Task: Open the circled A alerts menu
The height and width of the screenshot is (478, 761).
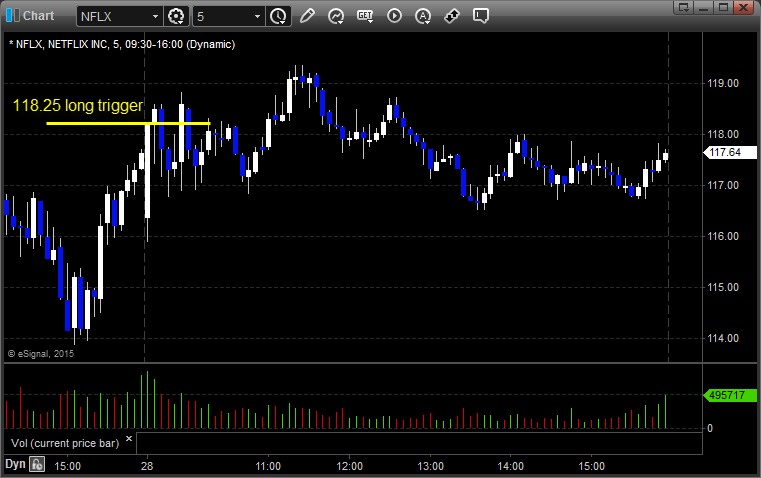Action: pyautogui.click(x=423, y=16)
